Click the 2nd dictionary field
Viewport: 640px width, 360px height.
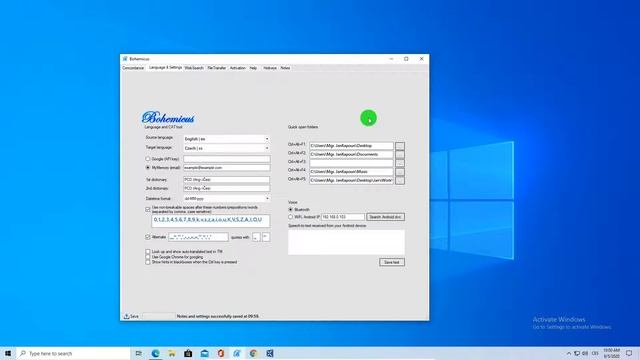(227, 189)
